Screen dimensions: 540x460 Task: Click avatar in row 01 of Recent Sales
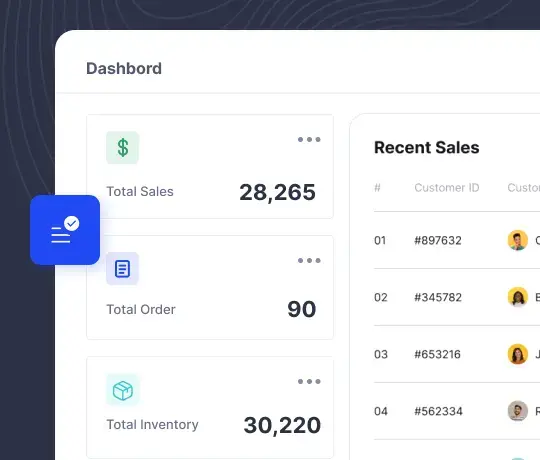point(518,240)
